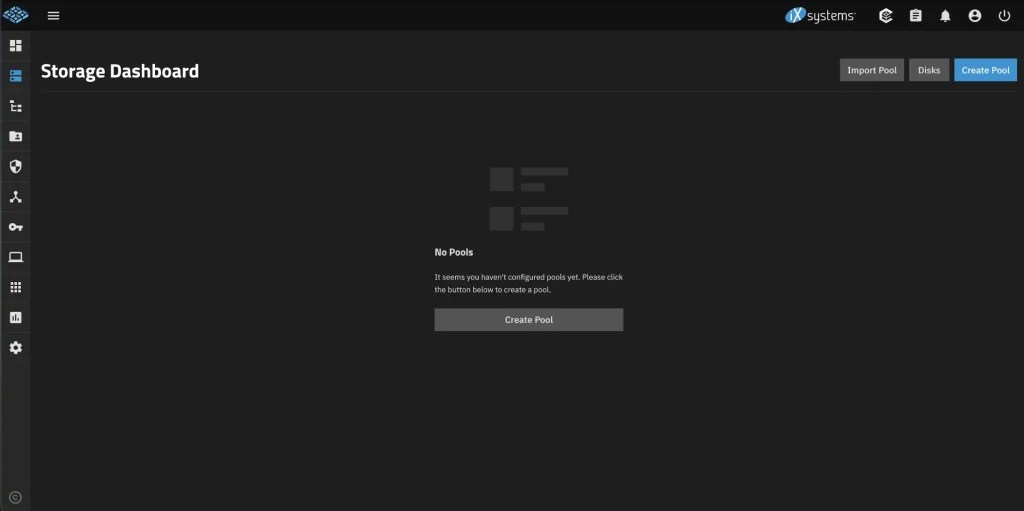Open the user account icon
Screen dimensions: 1024x511
975,16
